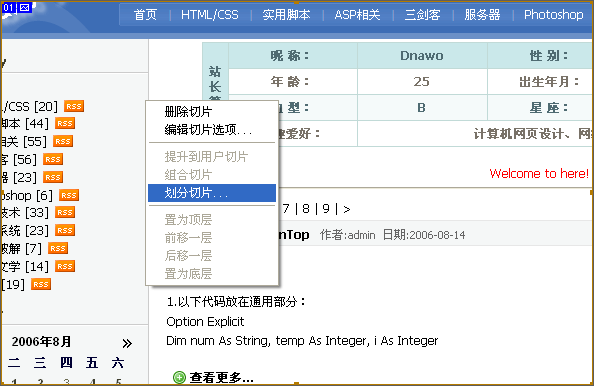Click the RSS icon next to shop [6]
The width and height of the screenshot is (594, 386).
(x=69, y=195)
